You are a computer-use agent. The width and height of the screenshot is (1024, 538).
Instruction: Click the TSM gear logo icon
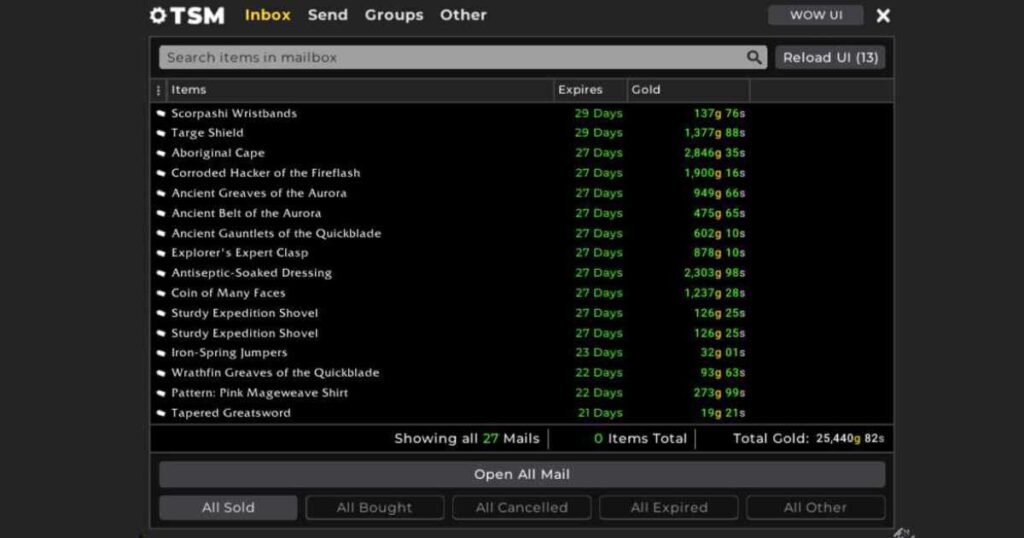[x=157, y=15]
